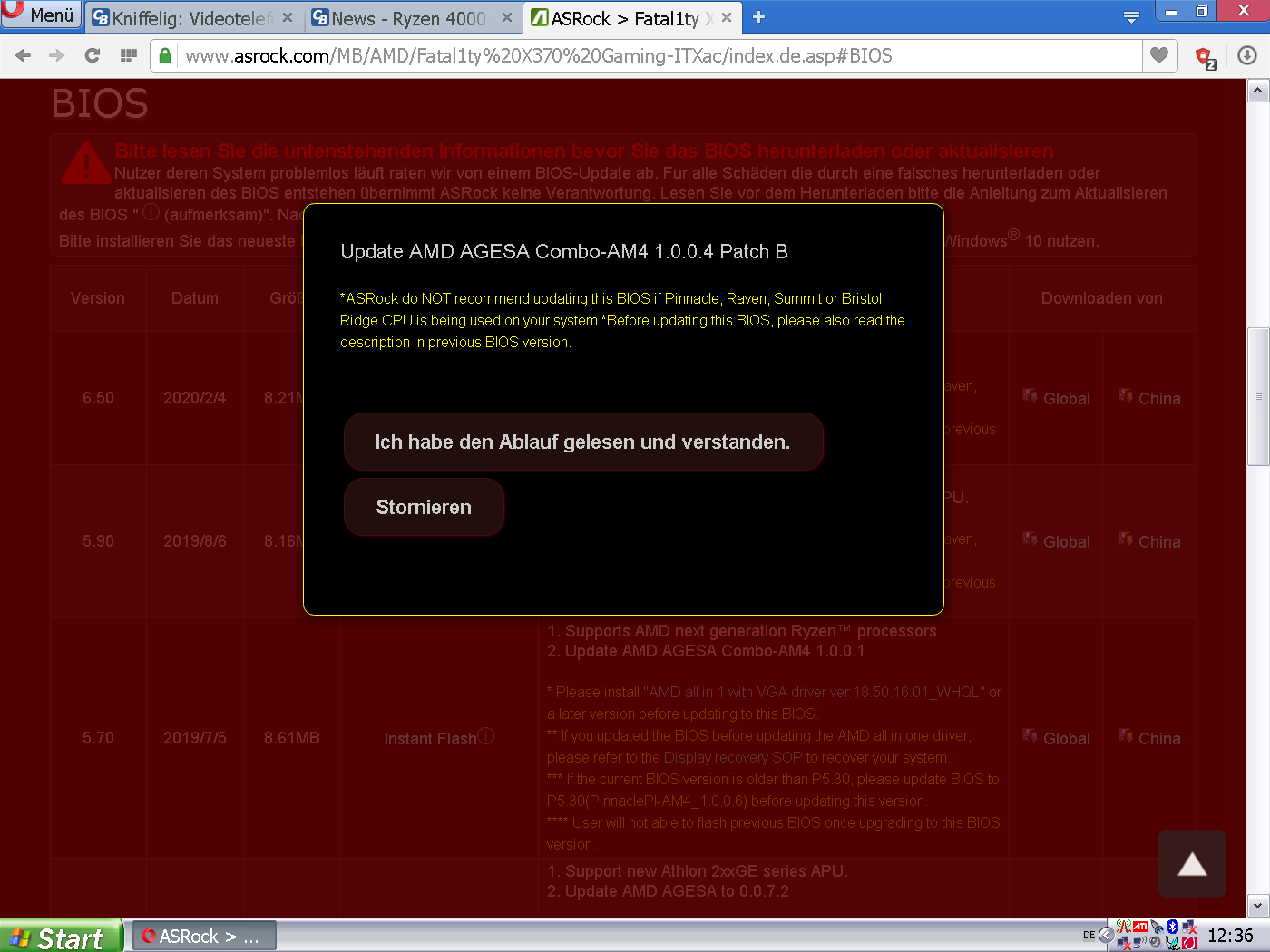Click the info icon after 'des BIOS'
Viewport: 1270px width, 952px height.
click(x=151, y=212)
